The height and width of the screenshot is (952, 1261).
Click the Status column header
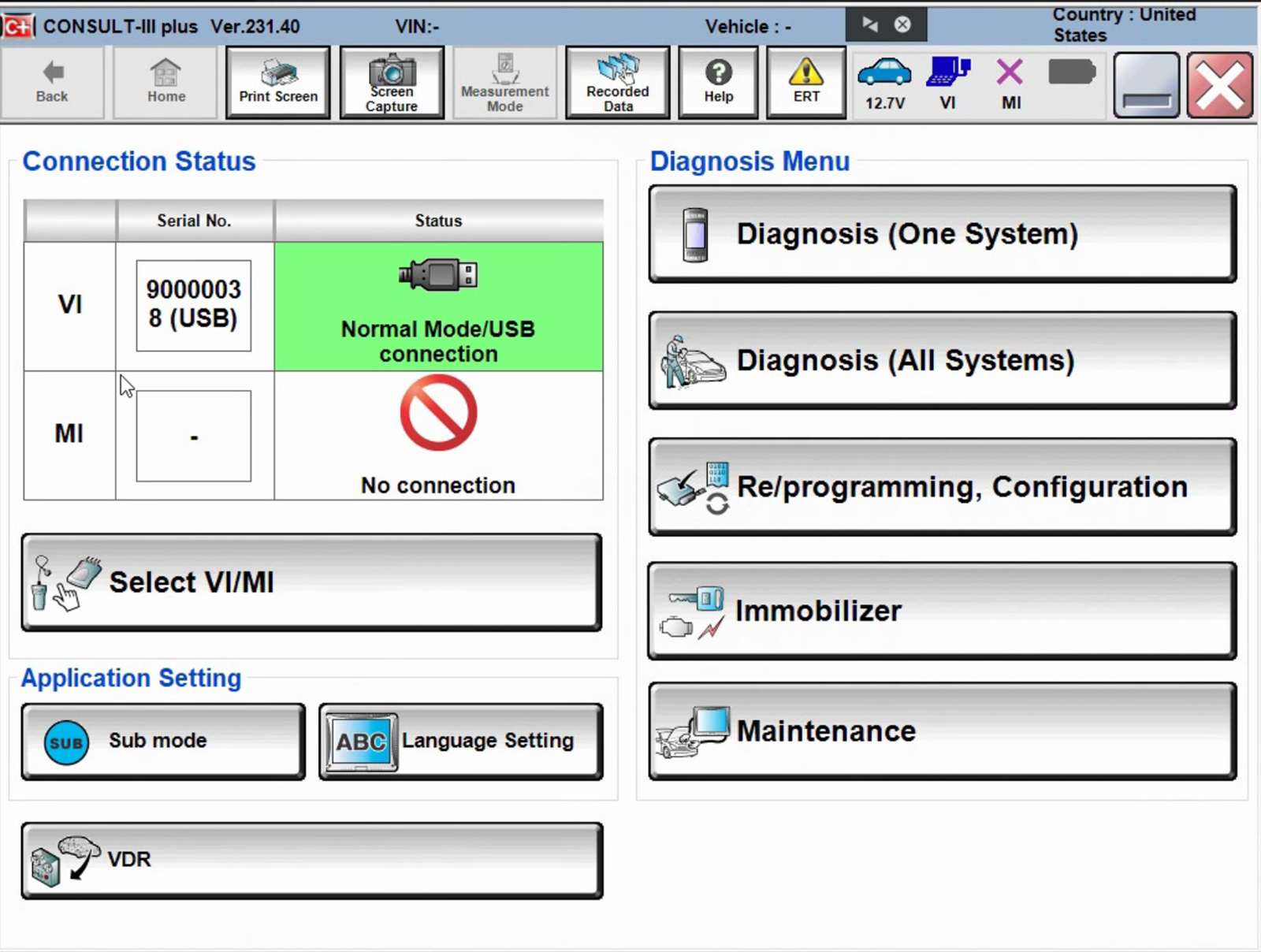tap(438, 221)
